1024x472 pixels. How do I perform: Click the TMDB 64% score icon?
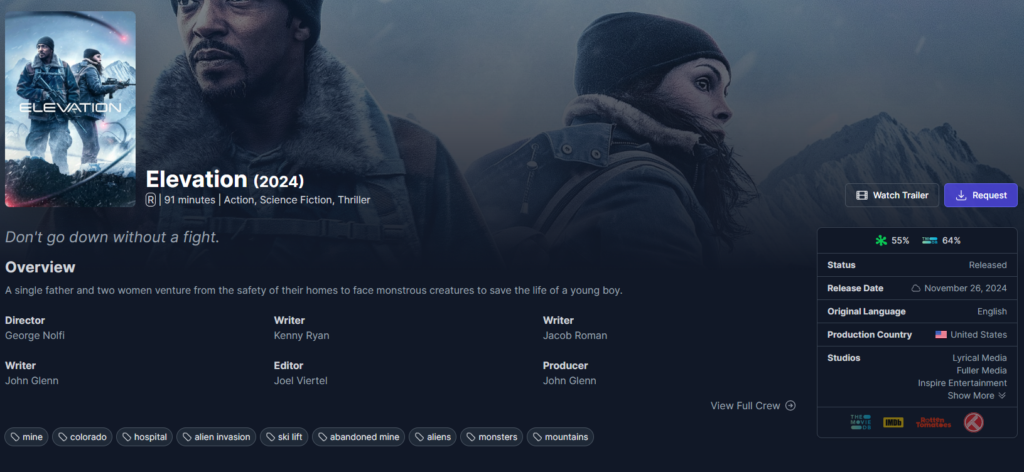click(929, 240)
